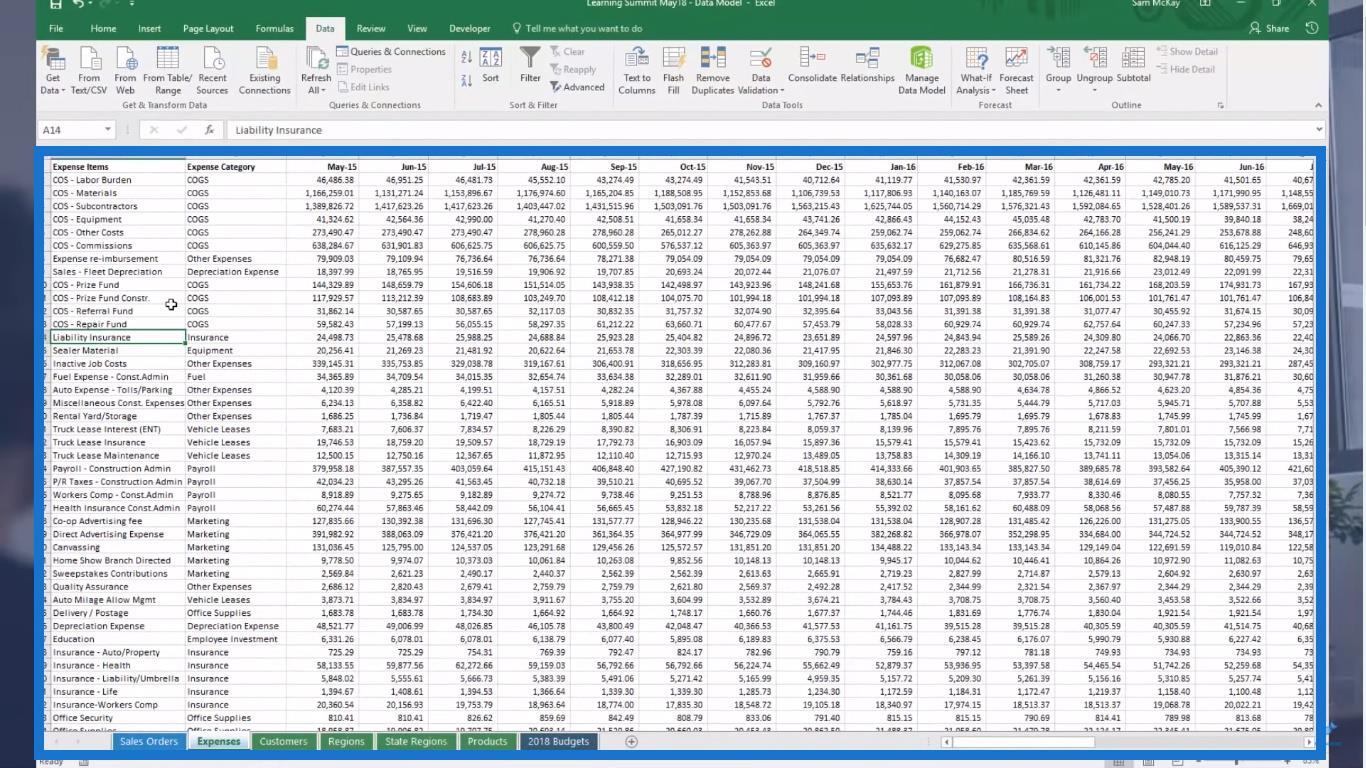Image resolution: width=1366 pixels, height=768 pixels.
Task: Import data From Text/CSV
Action: pyautogui.click(x=89, y=69)
